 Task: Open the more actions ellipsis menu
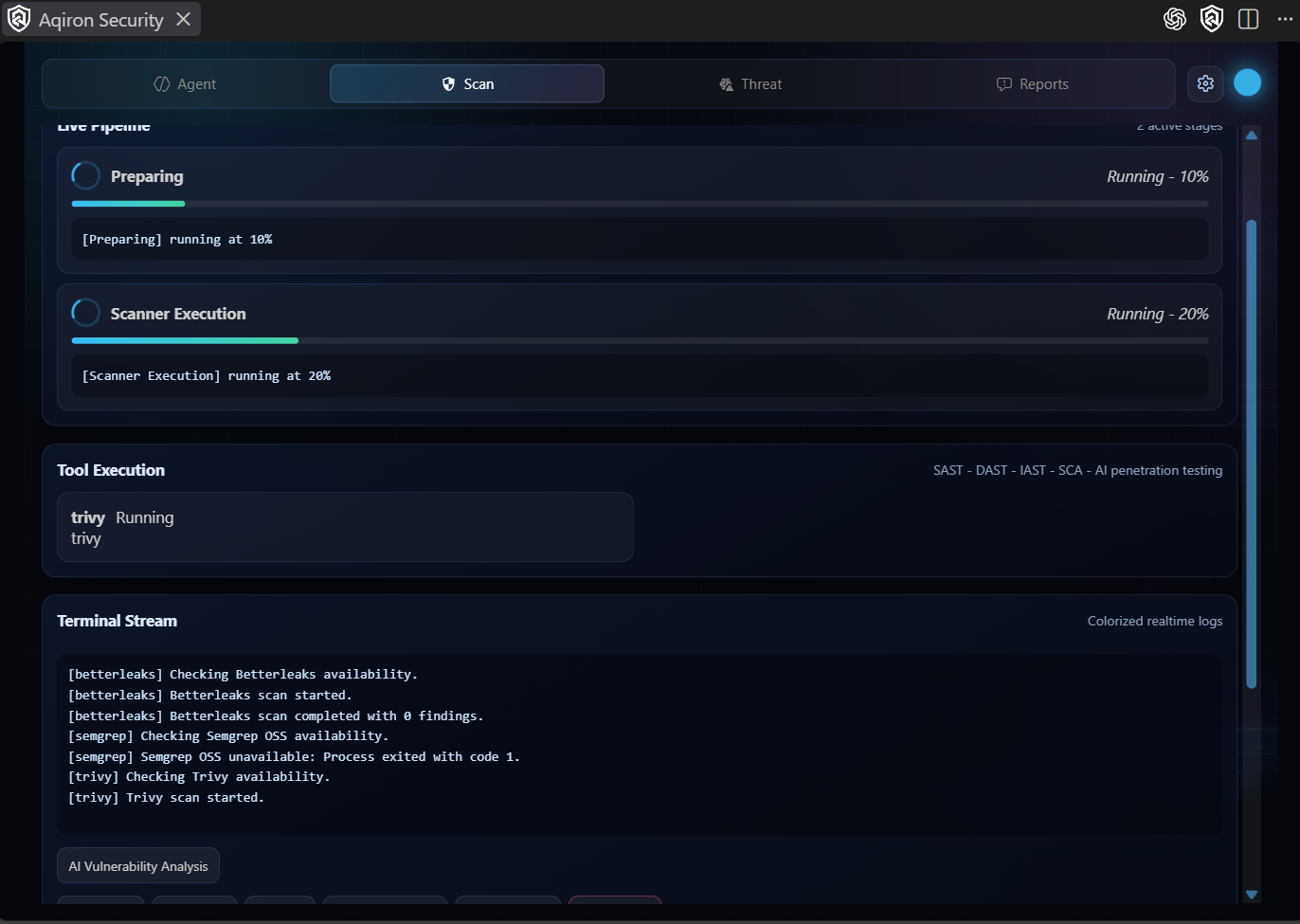click(1285, 19)
